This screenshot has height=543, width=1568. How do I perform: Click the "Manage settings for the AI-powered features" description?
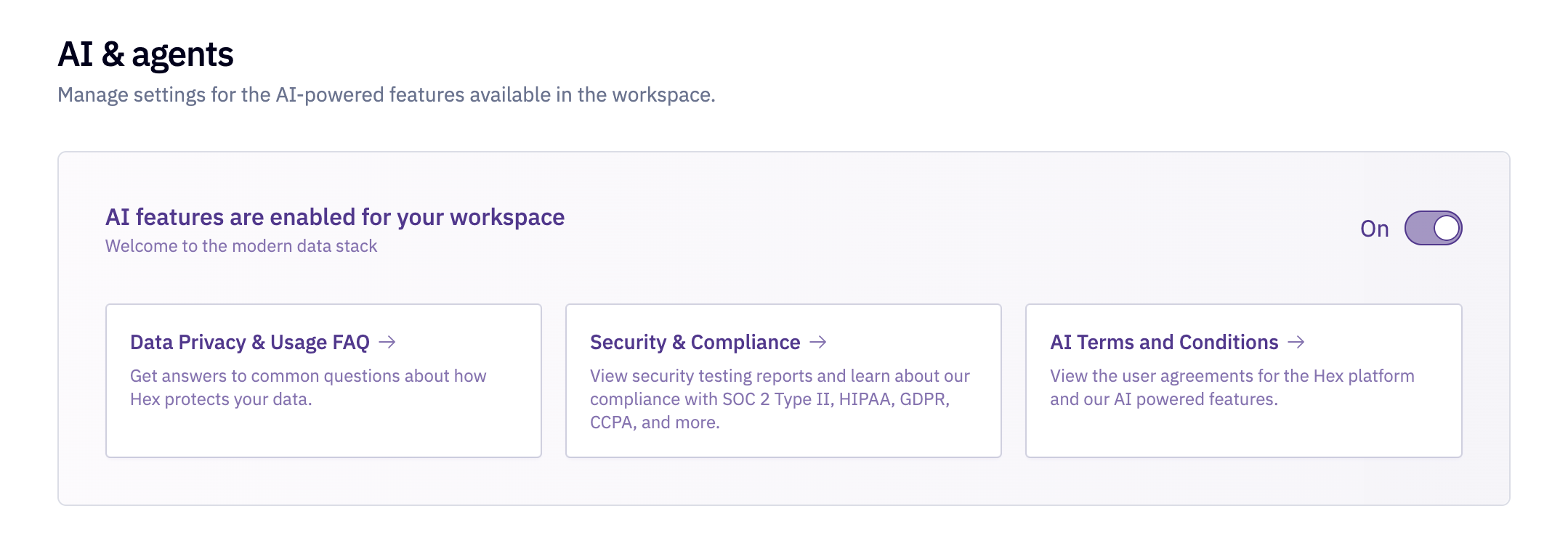[x=387, y=95]
